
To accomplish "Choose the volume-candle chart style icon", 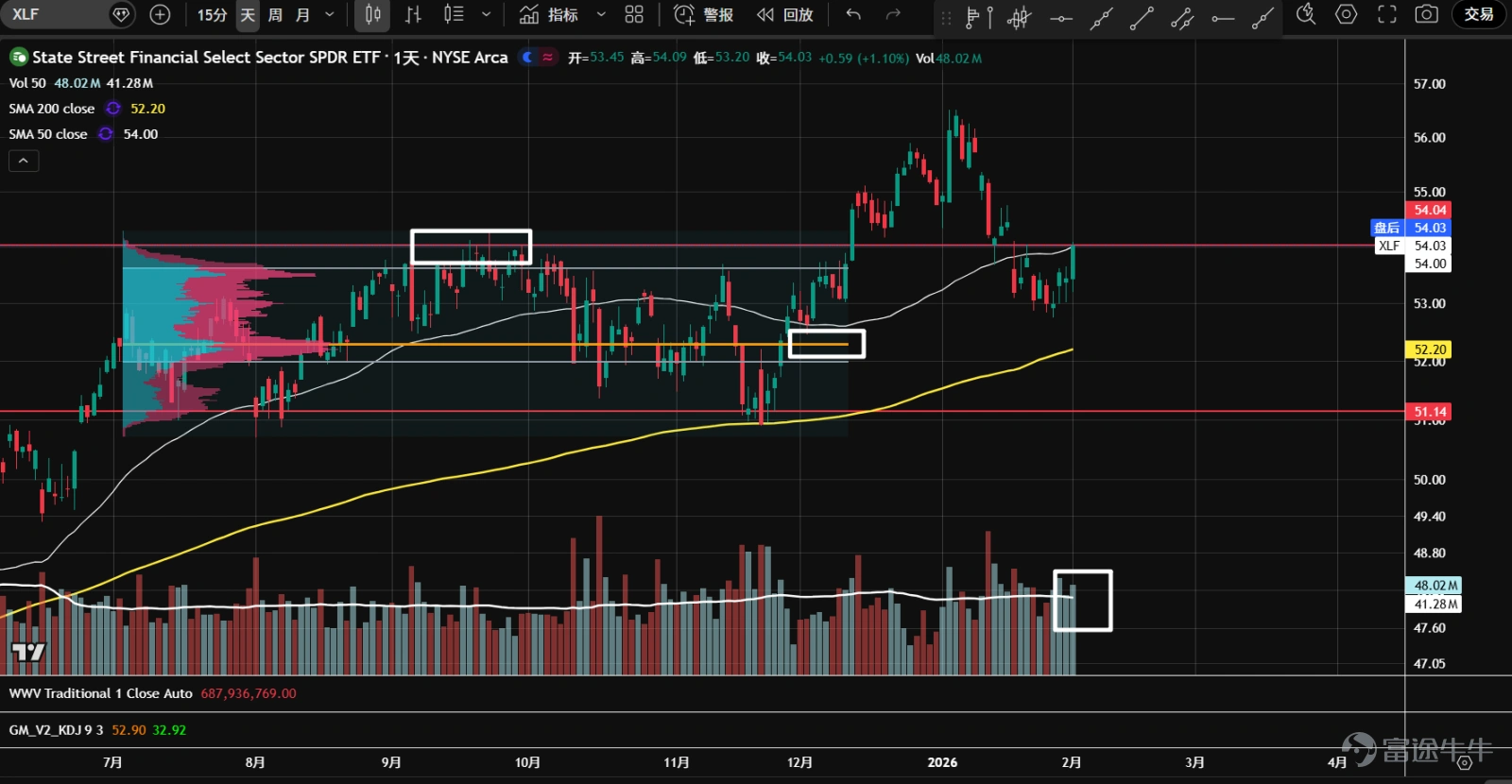I will coord(454,14).
